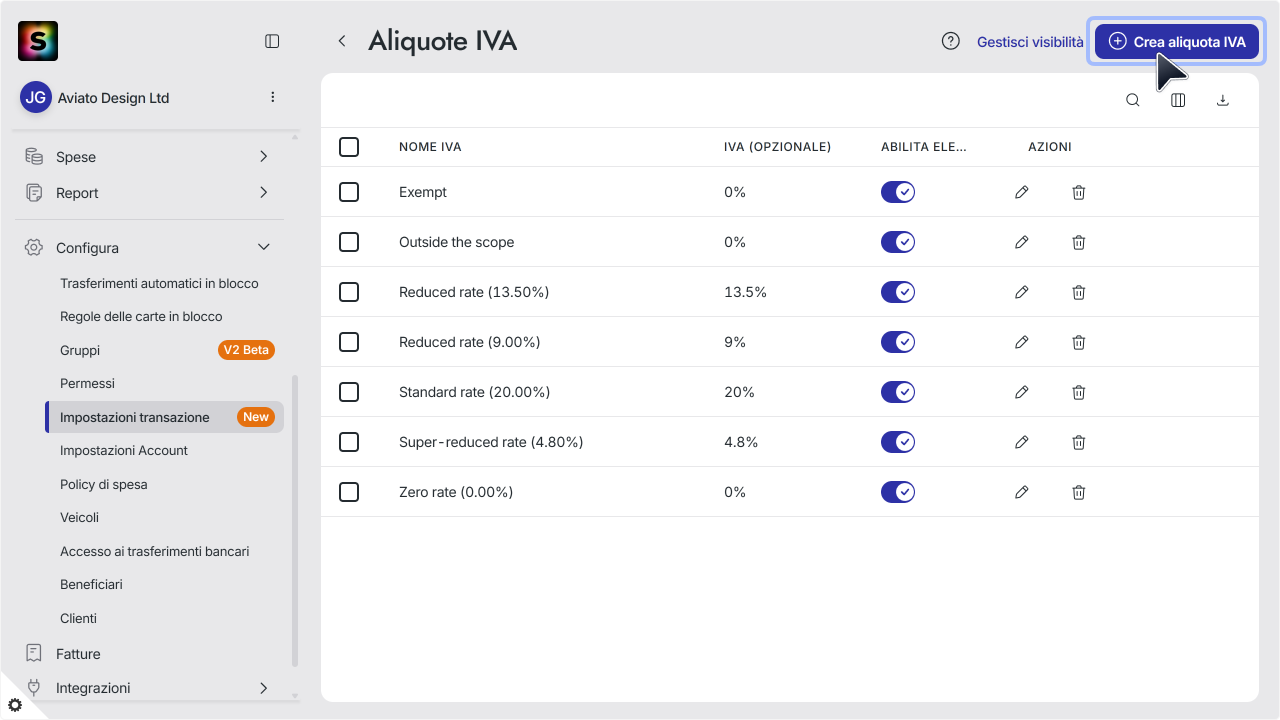Delete Super-reduced rate (4.80%)
The height and width of the screenshot is (720, 1280).
1079,442
